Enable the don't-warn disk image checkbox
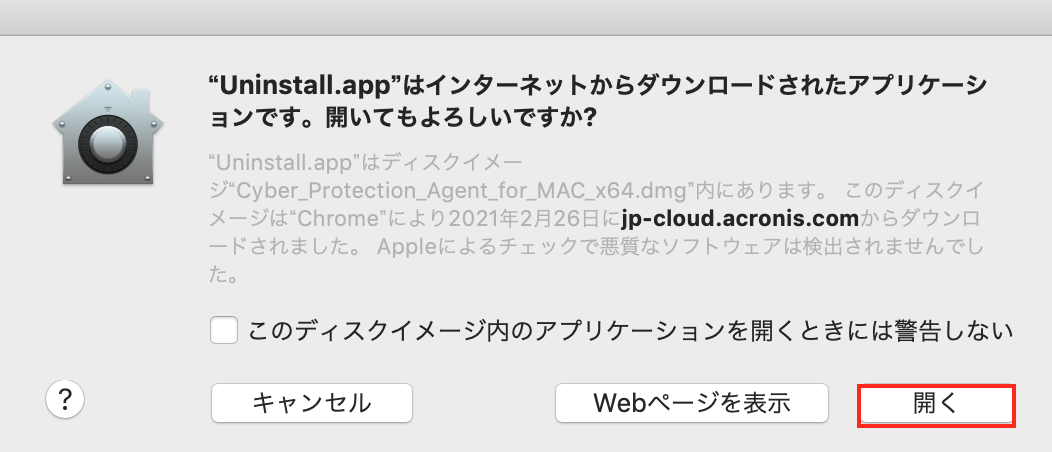The image size is (1052, 452). point(224,331)
